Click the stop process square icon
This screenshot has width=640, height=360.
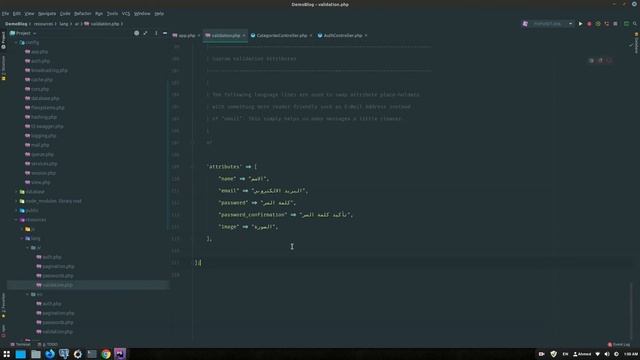[616, 24]
